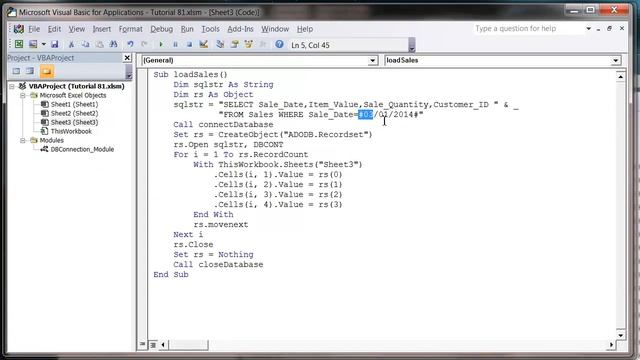640x360 pixels.
Task: Click the Insert UserForm toolbar icon
Action: (33, 44)
